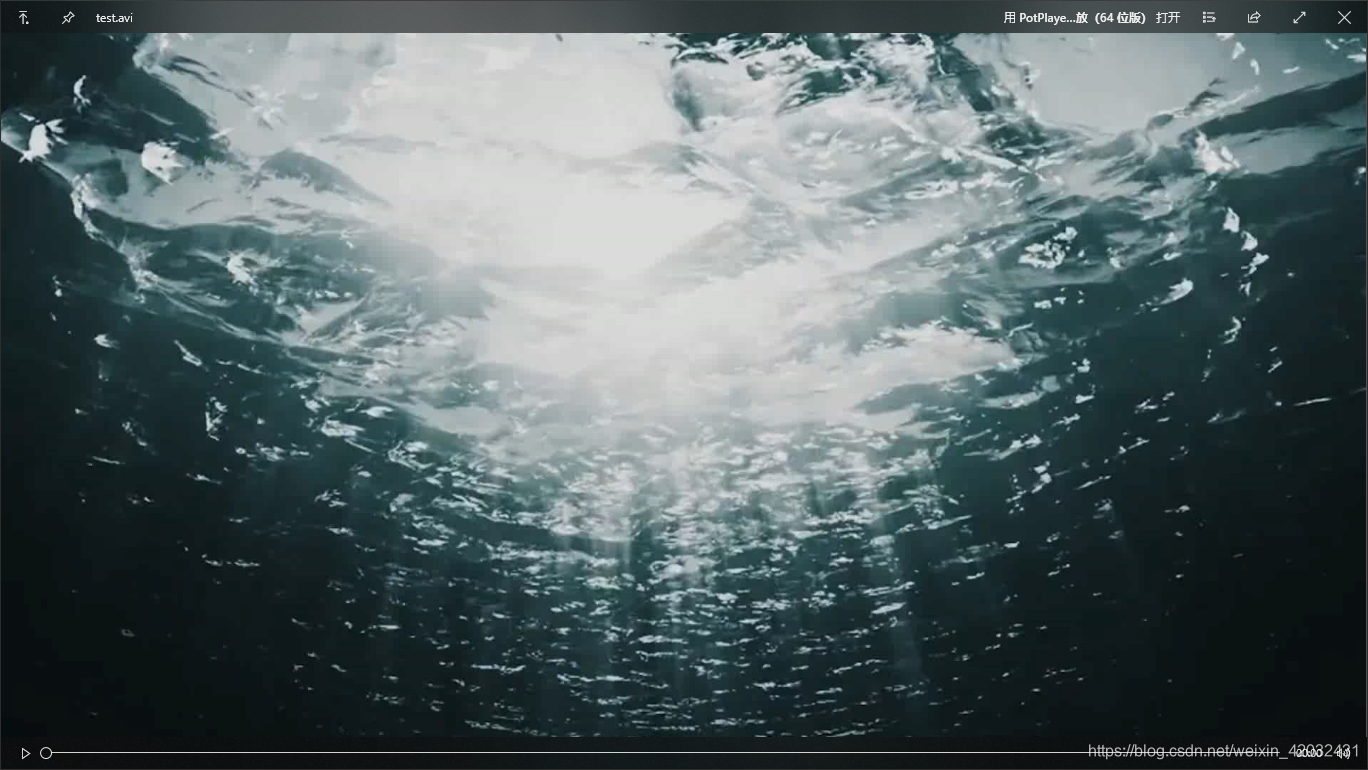Open test.avi with PotPlayer 64-bit

(1092, 18)
